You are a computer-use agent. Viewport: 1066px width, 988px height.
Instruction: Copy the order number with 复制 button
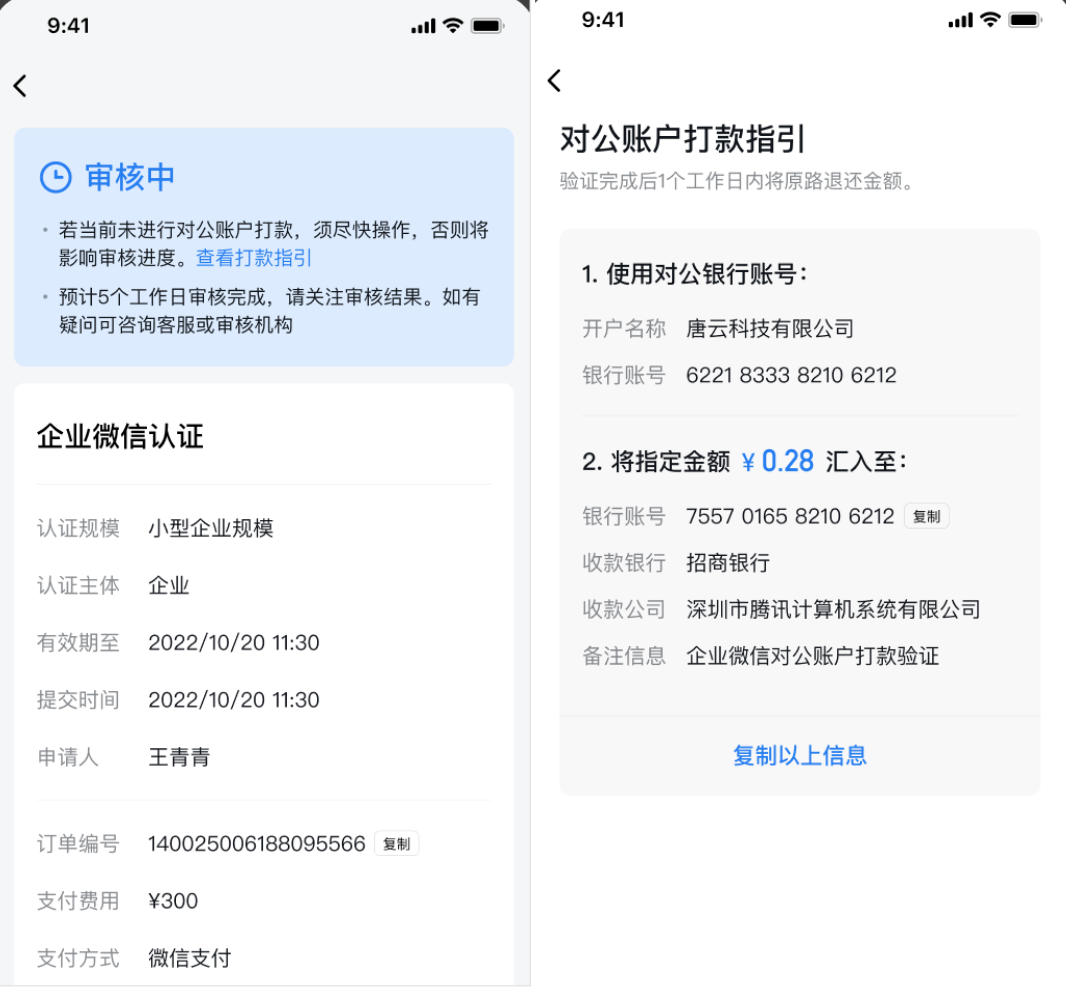coord(396,844)
